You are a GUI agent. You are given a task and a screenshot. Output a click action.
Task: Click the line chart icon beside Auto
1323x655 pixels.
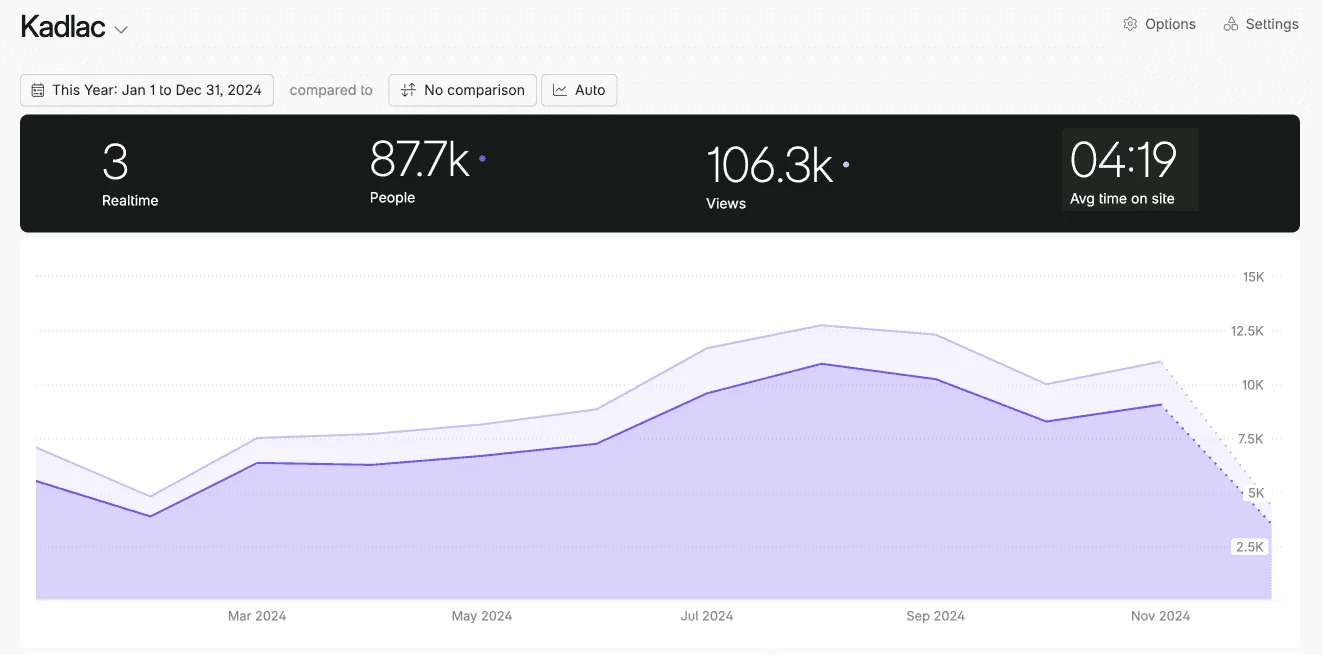560,90
